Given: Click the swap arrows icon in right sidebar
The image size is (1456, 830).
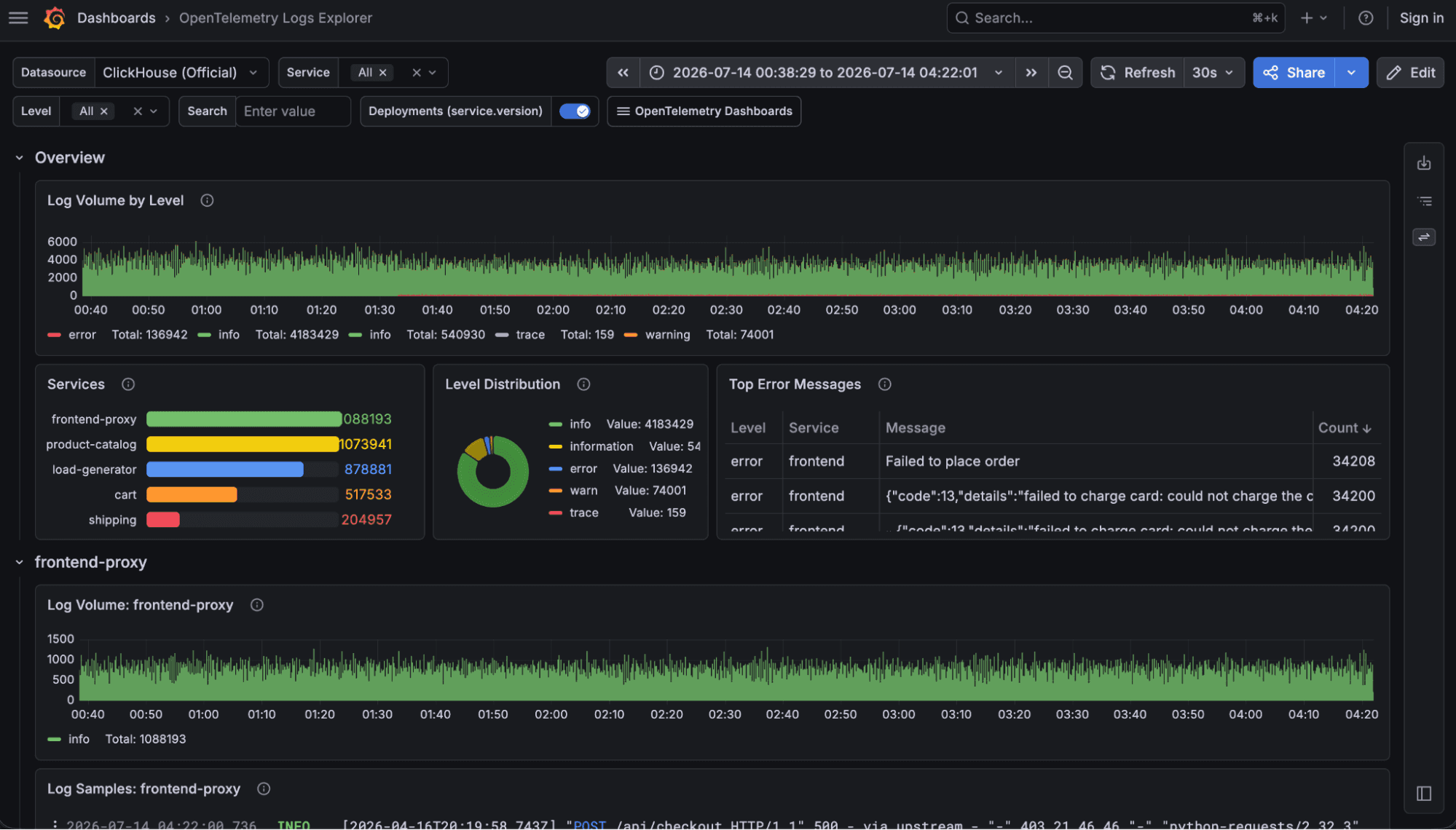Looking at the screenshot, I should coord(1424,237).
